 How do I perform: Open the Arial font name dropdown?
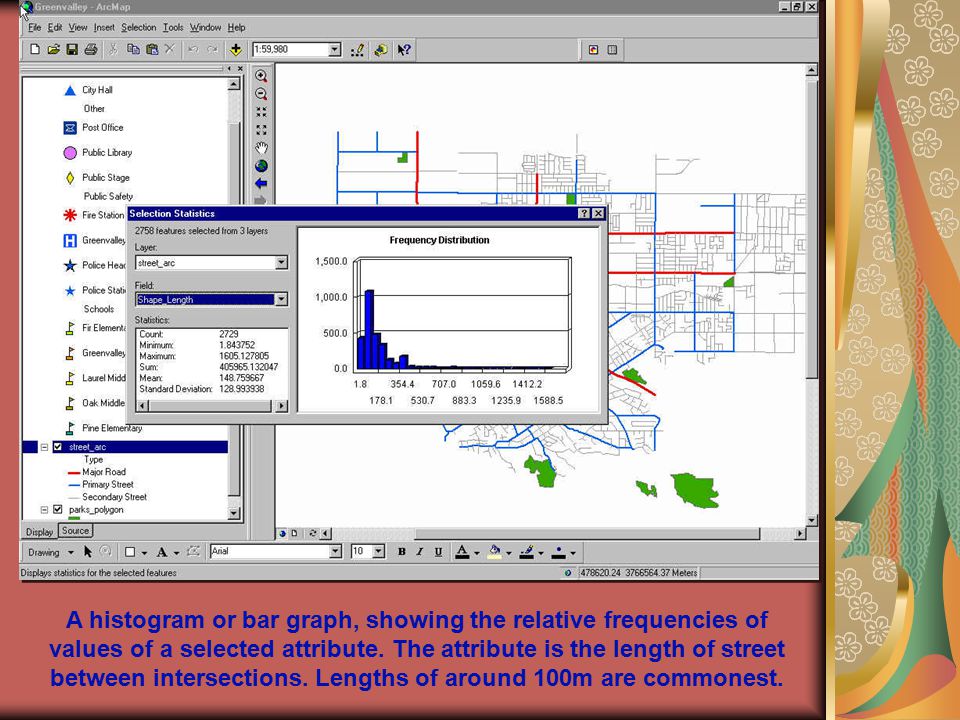click(x=335, y=552)
